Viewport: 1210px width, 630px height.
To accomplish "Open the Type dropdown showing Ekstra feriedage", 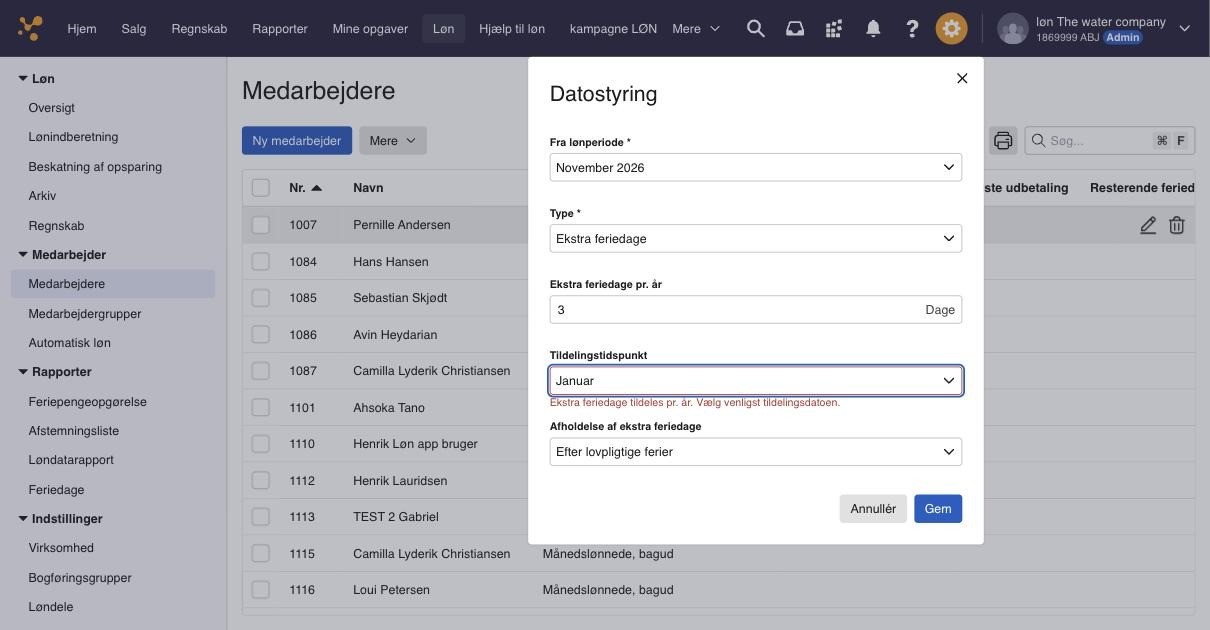I will pos(756,238).
